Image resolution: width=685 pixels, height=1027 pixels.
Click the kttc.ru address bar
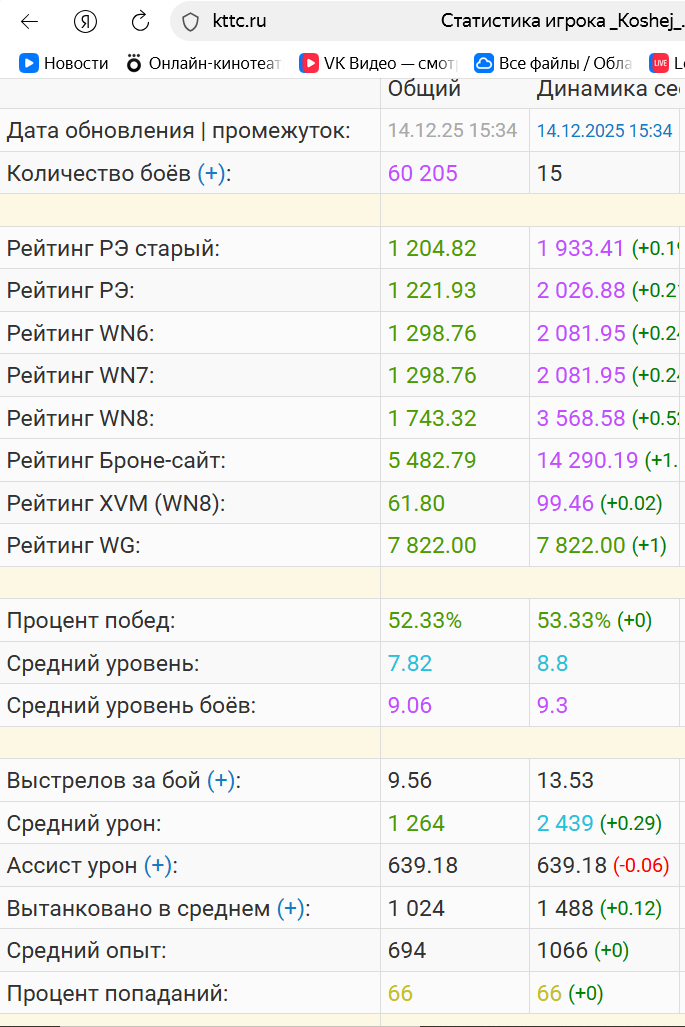point(300,21)
